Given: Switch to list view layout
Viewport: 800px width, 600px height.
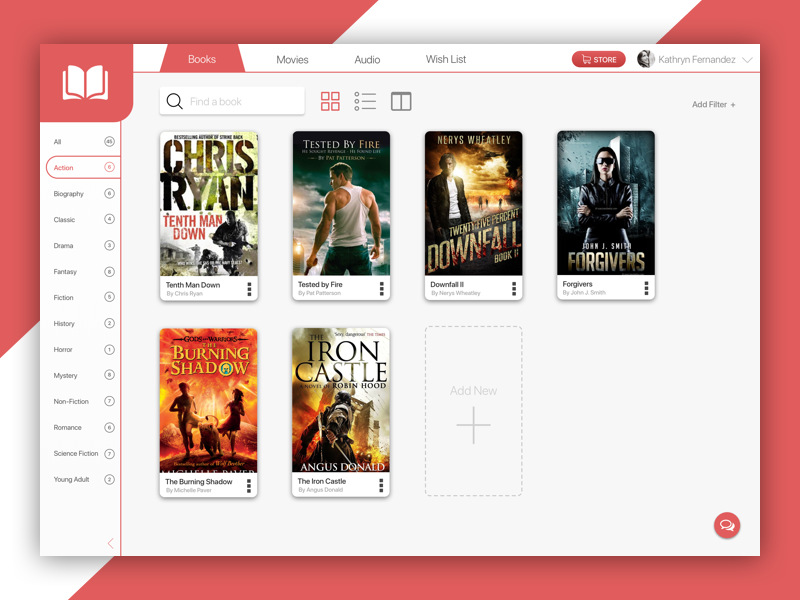Looking at the screenshot, I should pyautogui.click(x=365, y=101).
